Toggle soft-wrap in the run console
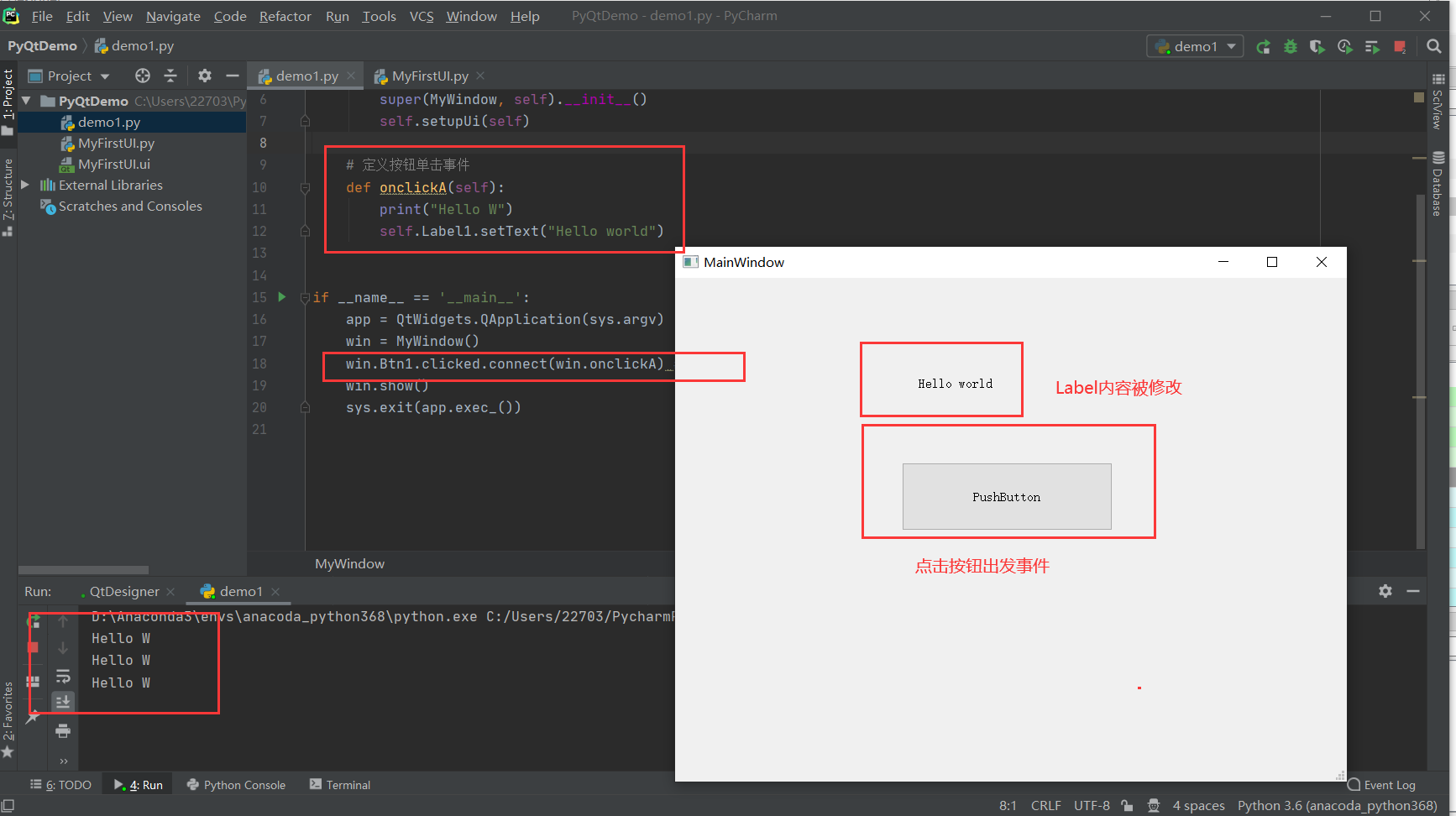The width and height of the screenshot is (1456, 816). 63,677
